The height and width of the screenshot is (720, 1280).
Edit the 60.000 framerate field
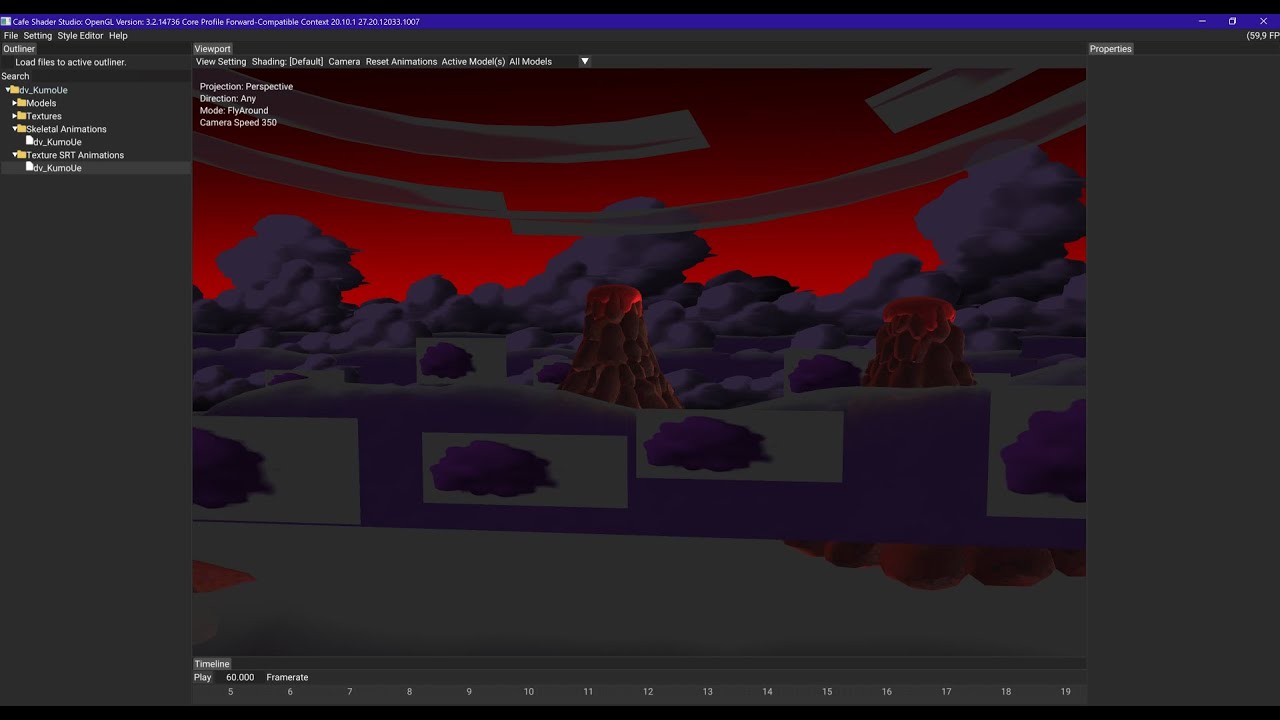[240, 678]
